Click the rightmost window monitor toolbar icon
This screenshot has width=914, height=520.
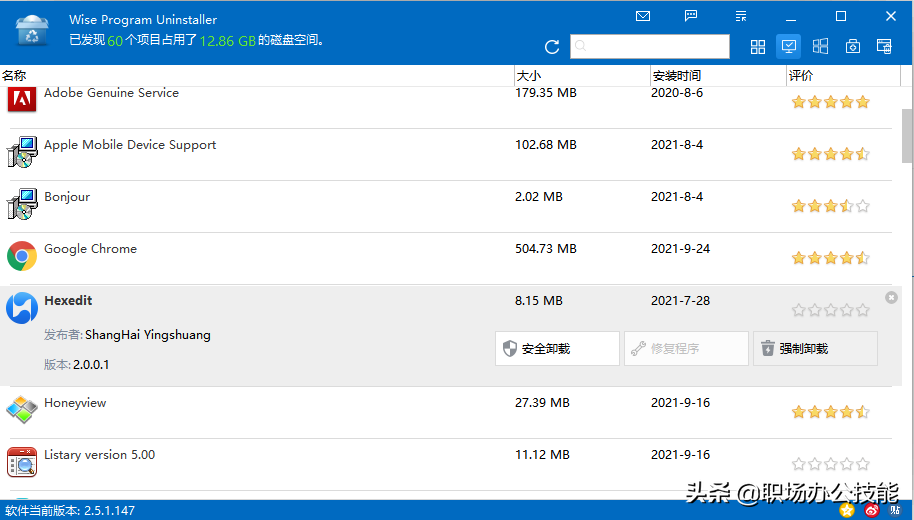click(884, 47)
